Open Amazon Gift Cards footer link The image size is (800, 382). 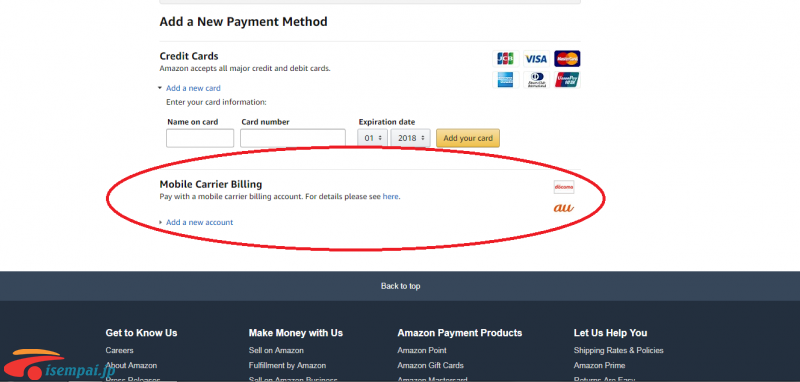click(x=431, y=365)
